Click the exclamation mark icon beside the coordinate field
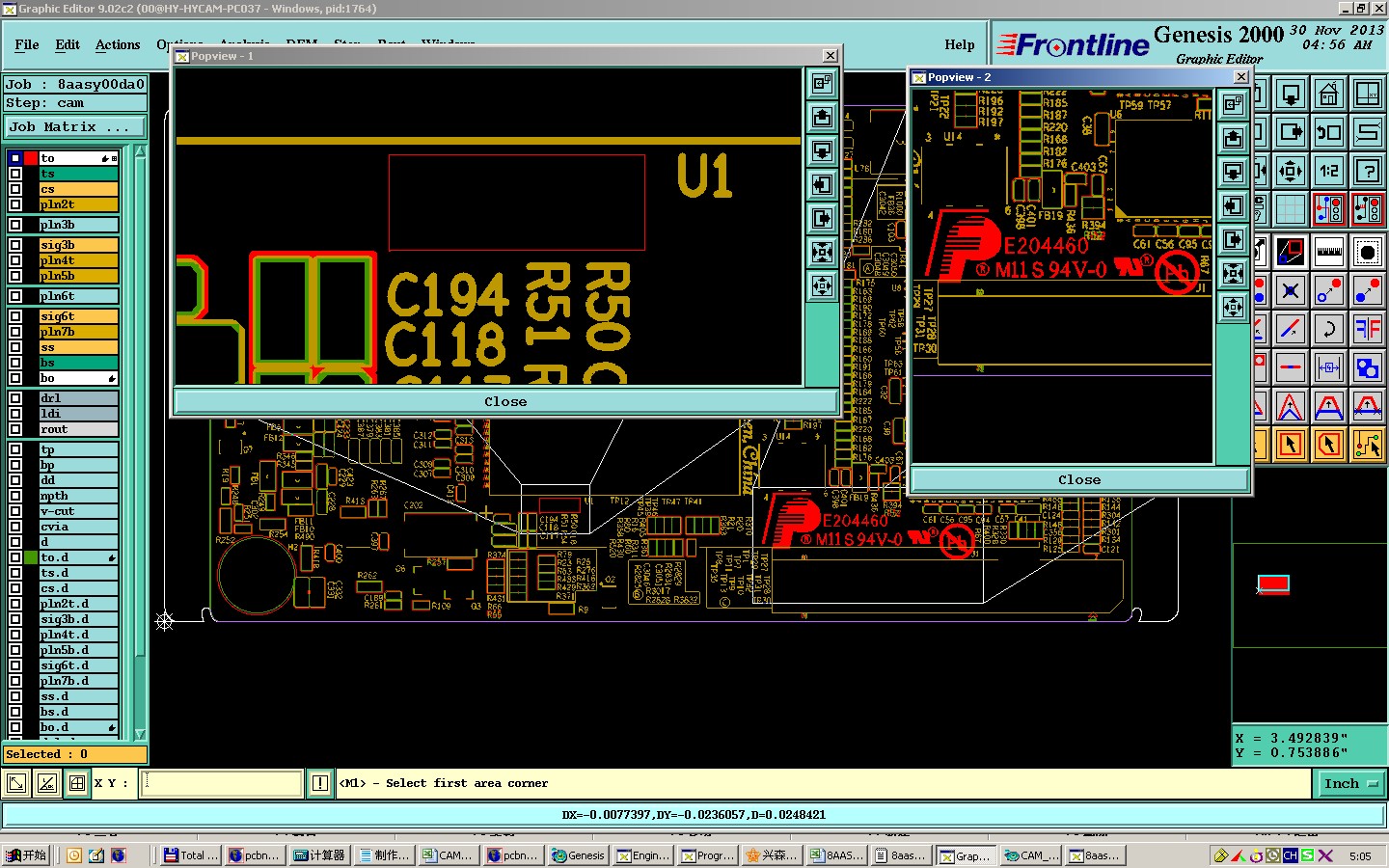The width and height of the screenshot is (1389, 868). click(320, 783)
